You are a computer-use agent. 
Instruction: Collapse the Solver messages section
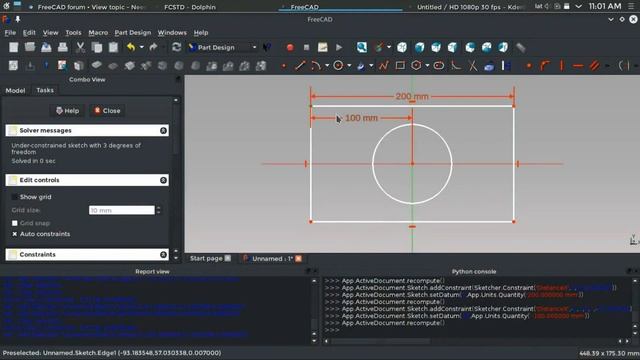(x=163, y=131)
